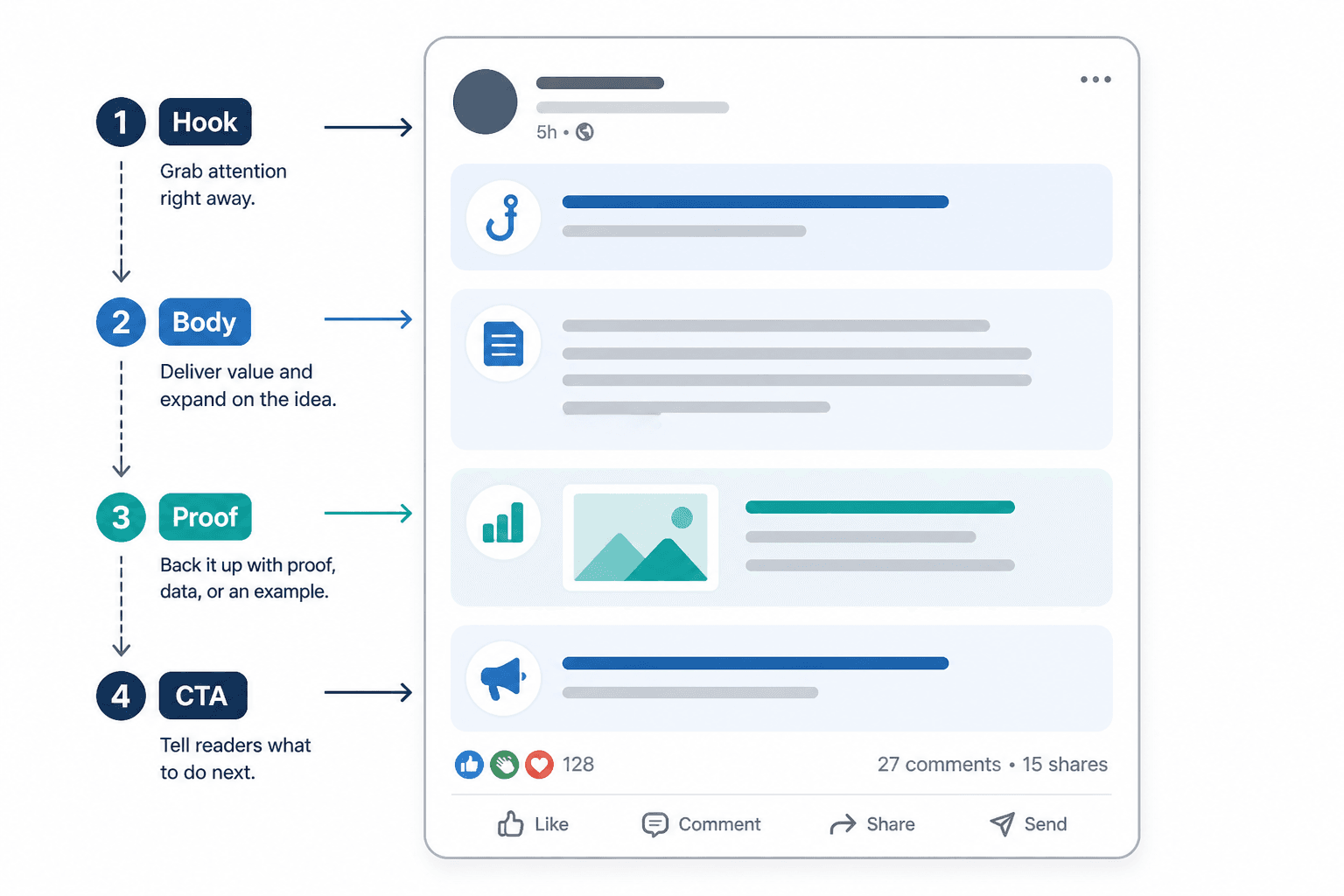This screenshot has height=896, width=1344.
Task: Select the Proof label
Action: 205,517
